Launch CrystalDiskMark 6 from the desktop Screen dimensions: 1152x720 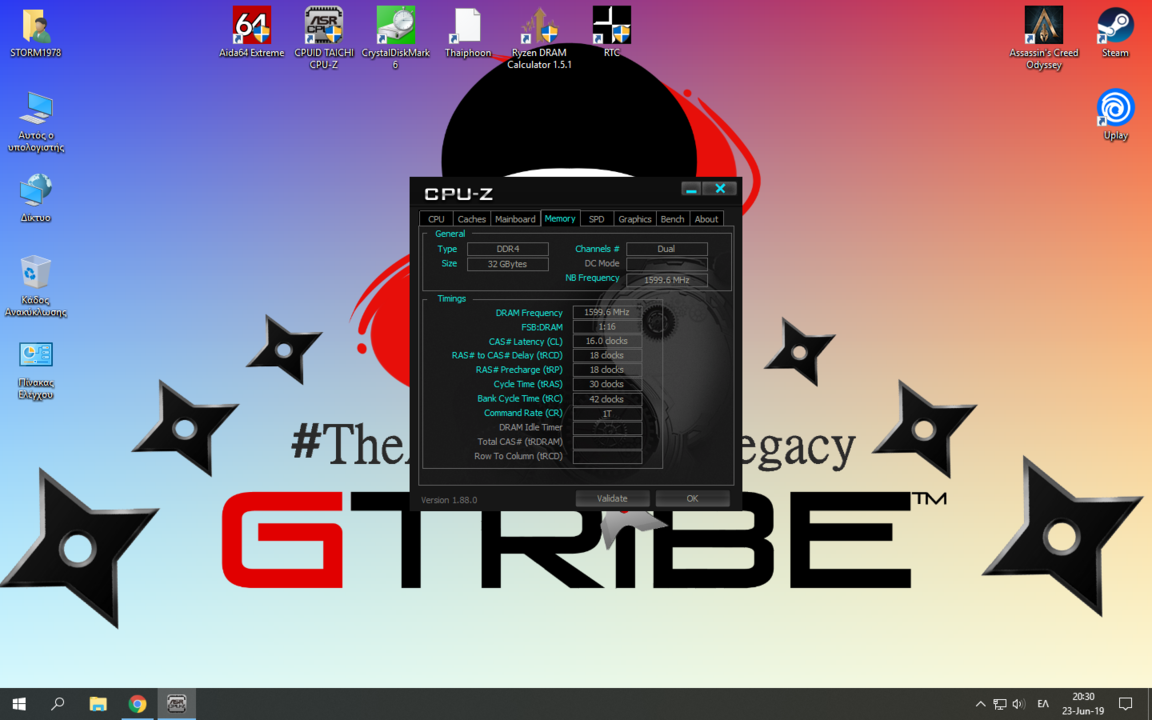395,38
